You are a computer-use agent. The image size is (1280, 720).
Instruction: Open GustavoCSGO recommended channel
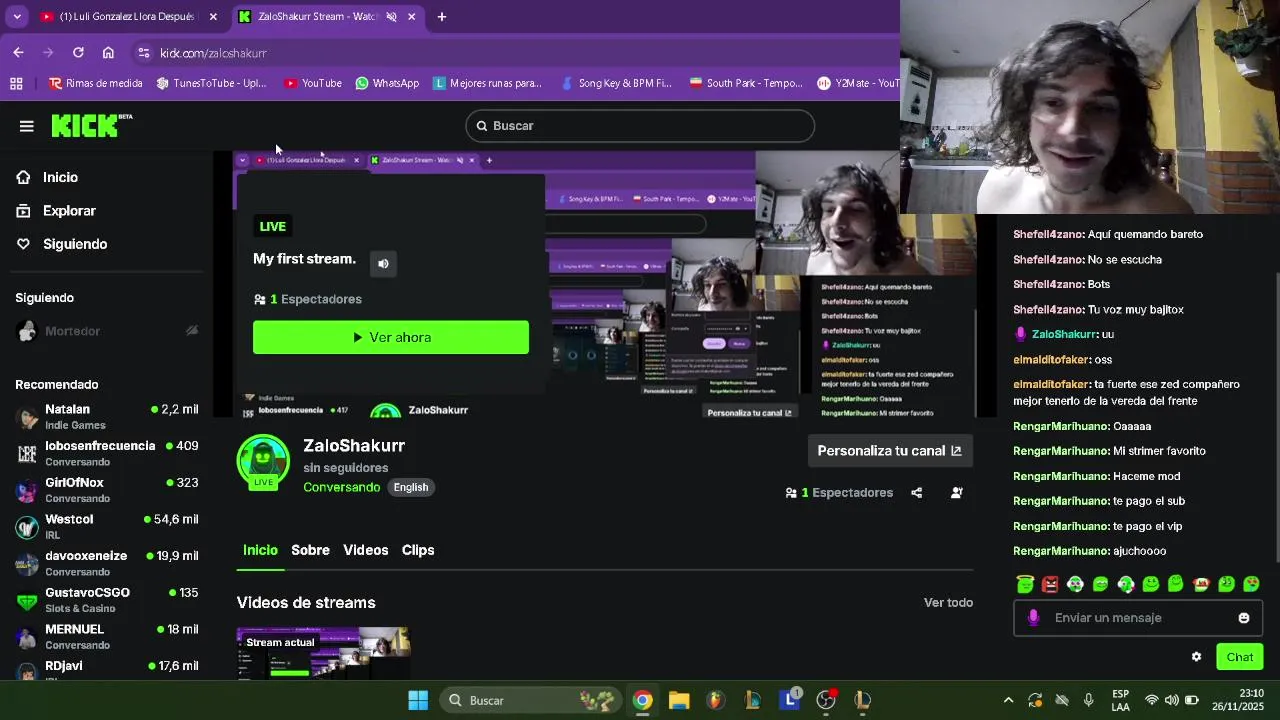click(x=106, y=600)
